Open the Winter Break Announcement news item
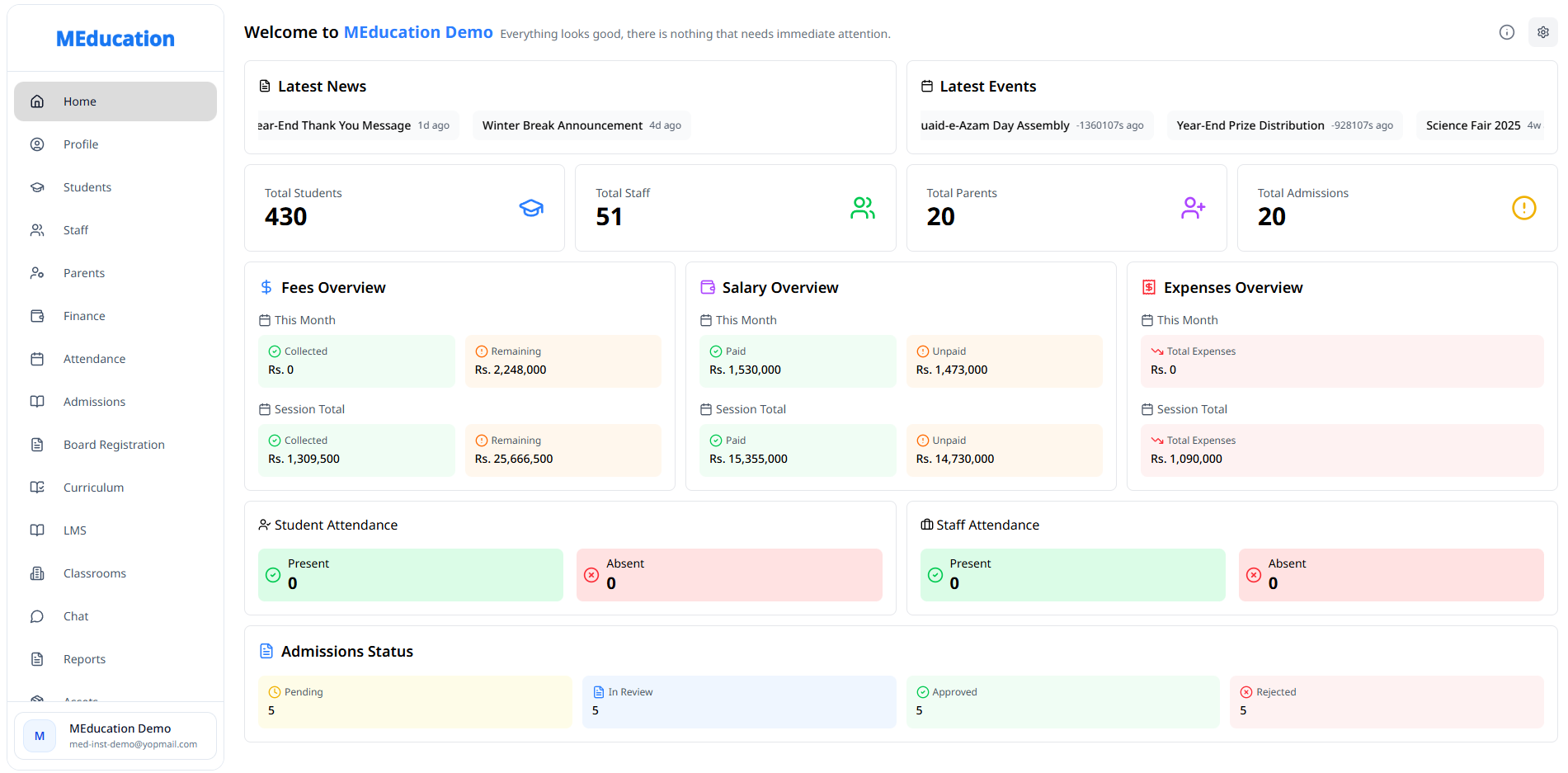 [x=582, y=125]
